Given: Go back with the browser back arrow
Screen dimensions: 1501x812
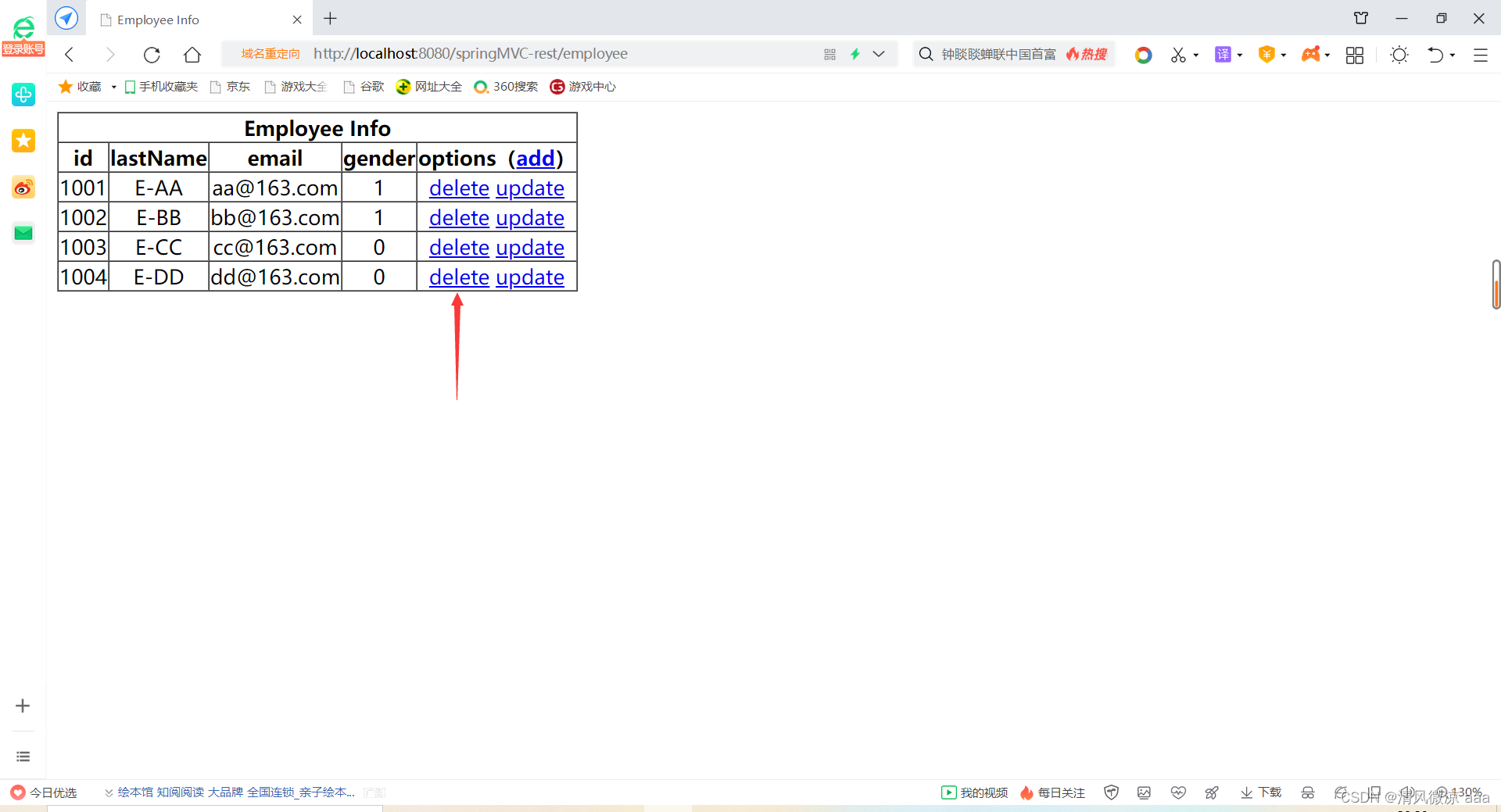Looking at the screenshot, I should pos(70,54).
